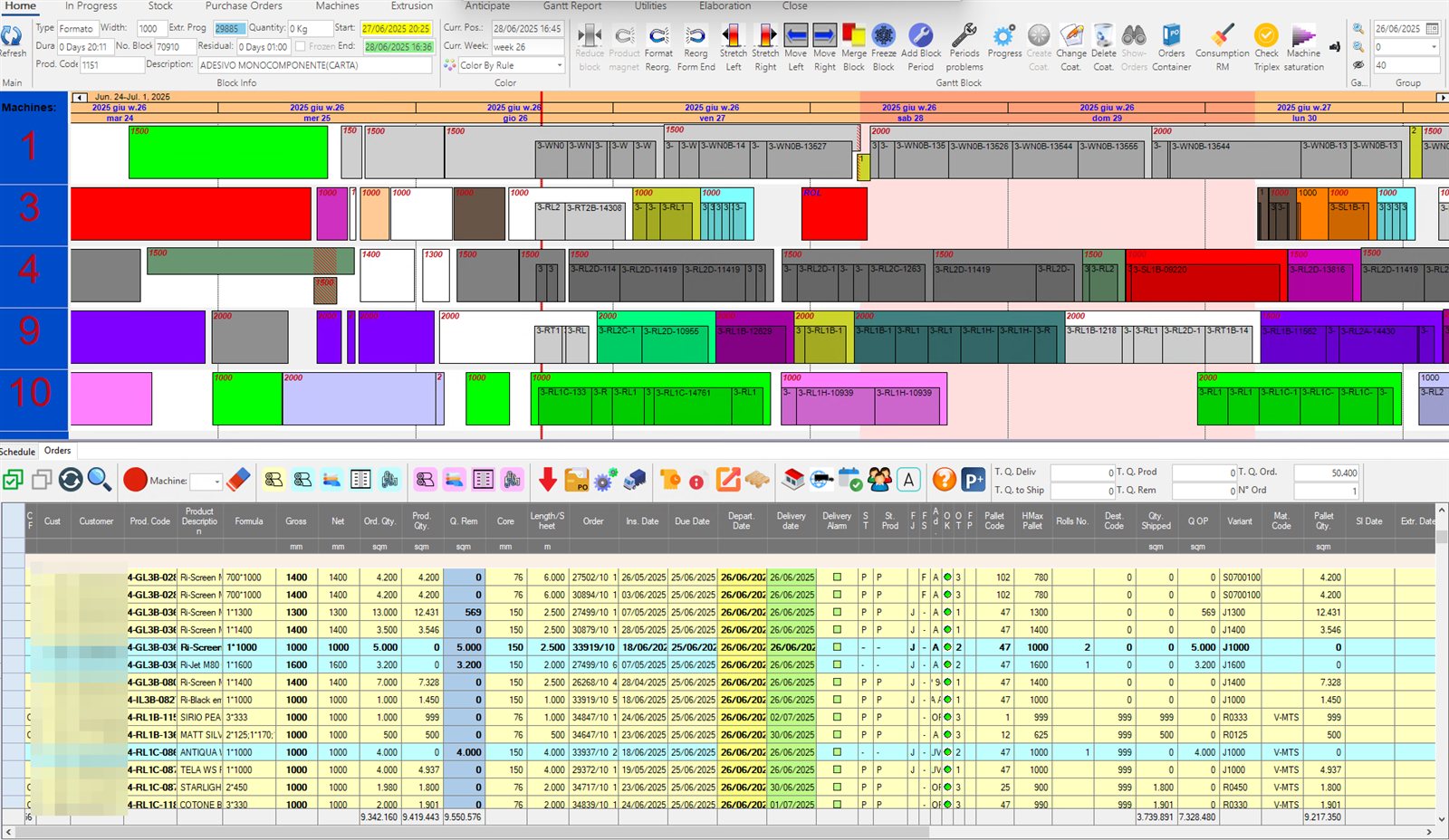This screenshot has width=1449, height=840.
Task: Switch to the Orders tab
Action: click(x=57, y=450)
